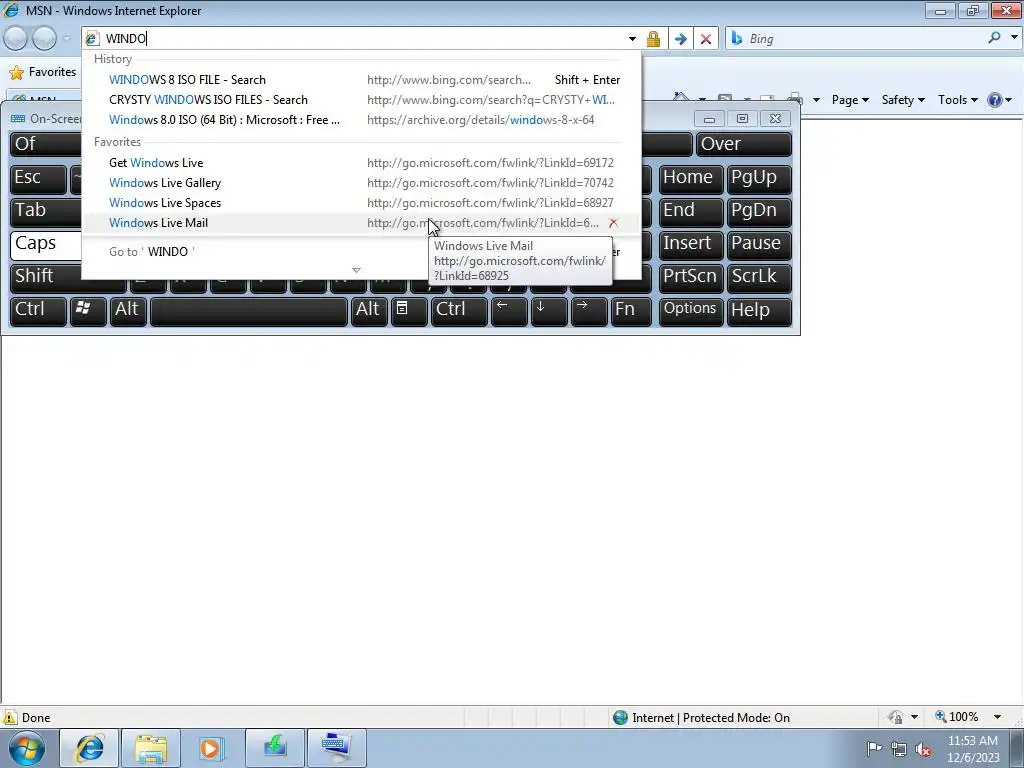Click the context menu key on keyboard
The image size is (1024, 768).
pyautogui.click(x=408, y=310)
